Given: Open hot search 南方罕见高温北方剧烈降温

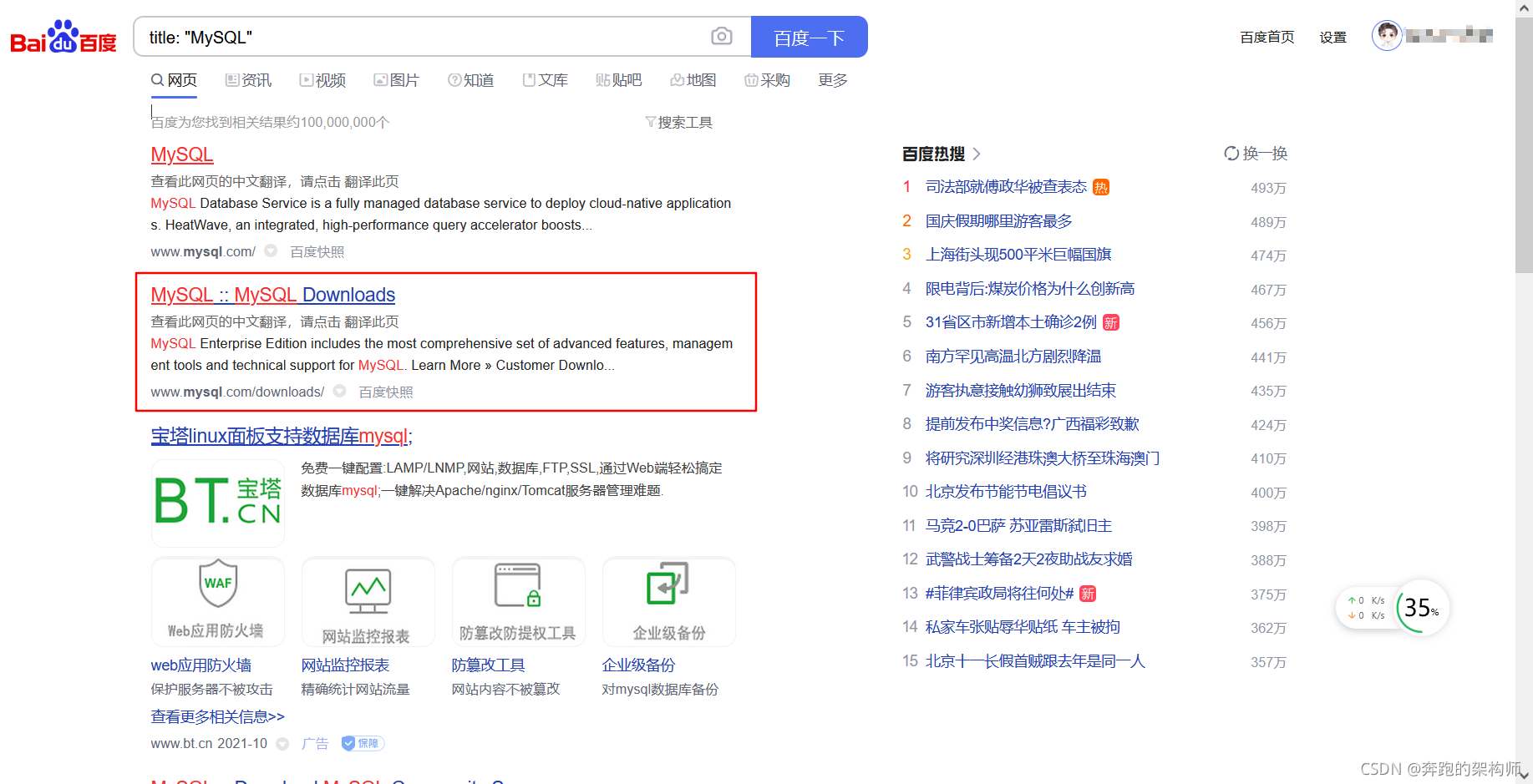Looking at the screenshot, I should [x=1013, y=357].
